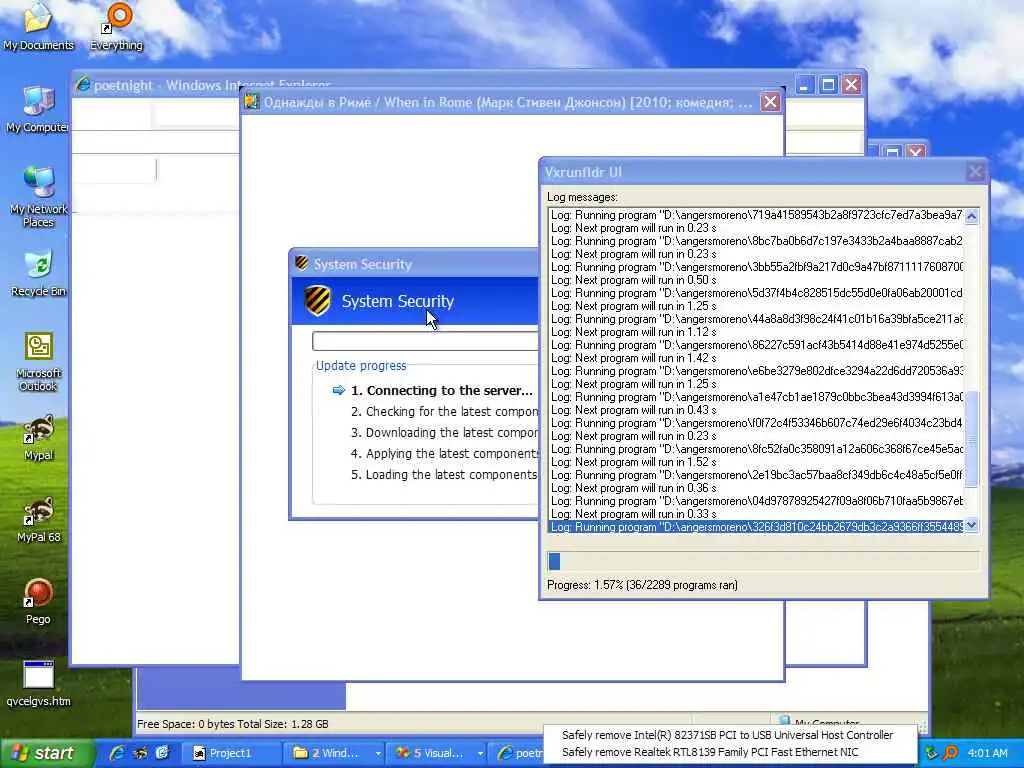Select highlighted log line with 326f3d810c24bb
This screenshot has height=768, width=1024.
click(x=757, y=527)
